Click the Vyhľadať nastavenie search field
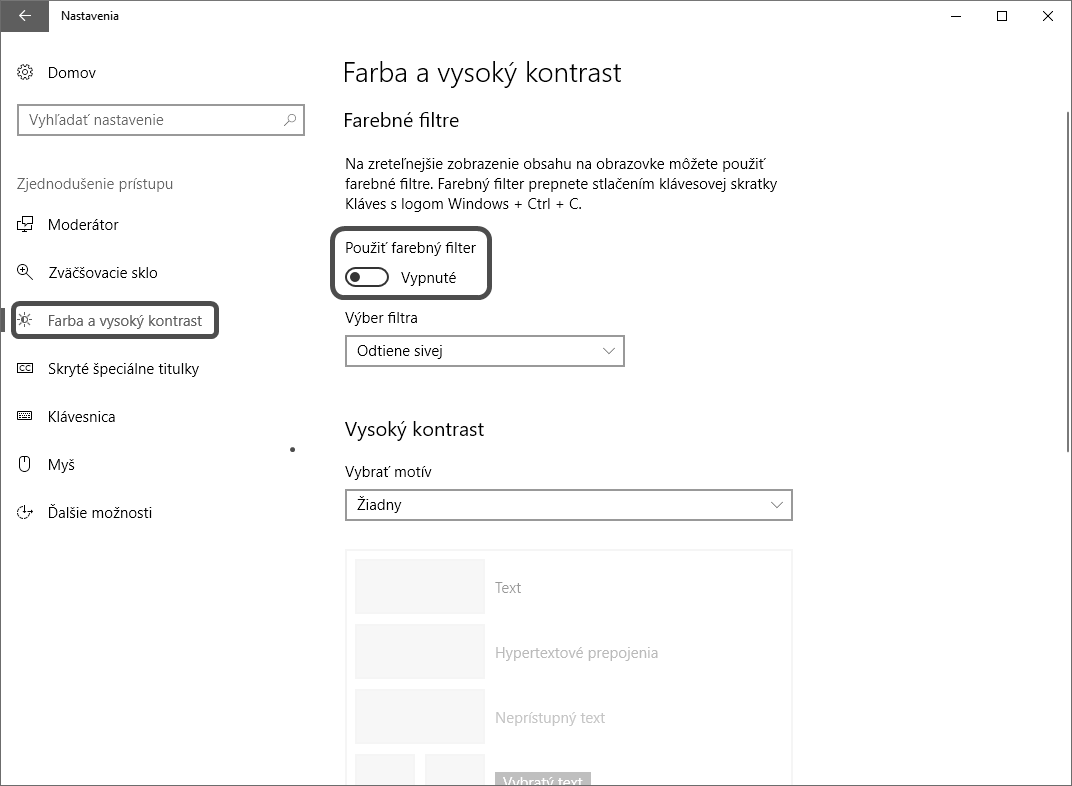This screenshot has height=786, width=1072. coord(150,120)
